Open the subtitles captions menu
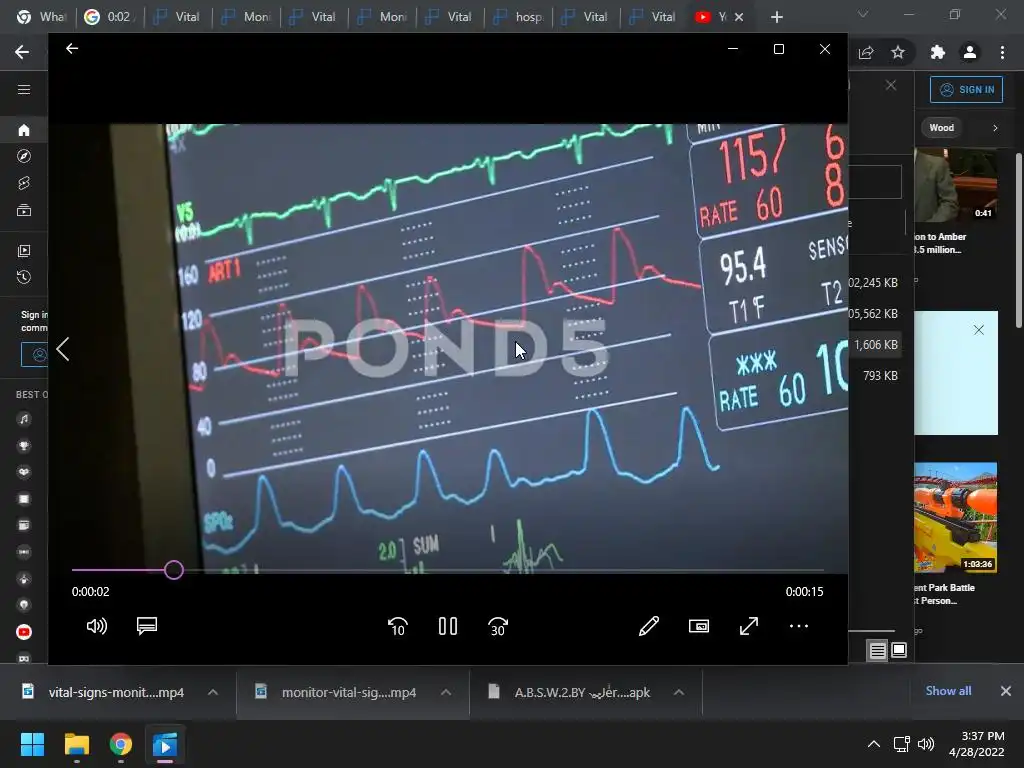Image resolution: width=1024 pixels, height=768 pixels. click(147, 626)
